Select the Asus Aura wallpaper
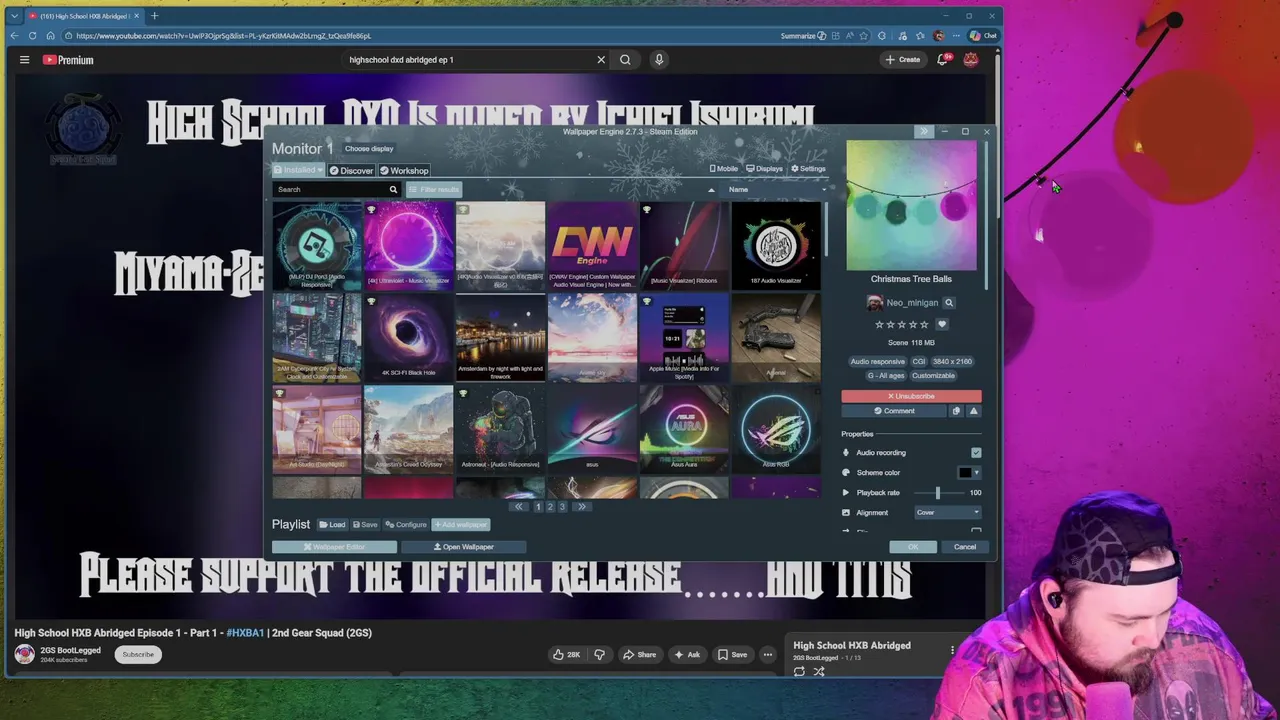The image size is (1280, 720). click(x=684, y=429)
